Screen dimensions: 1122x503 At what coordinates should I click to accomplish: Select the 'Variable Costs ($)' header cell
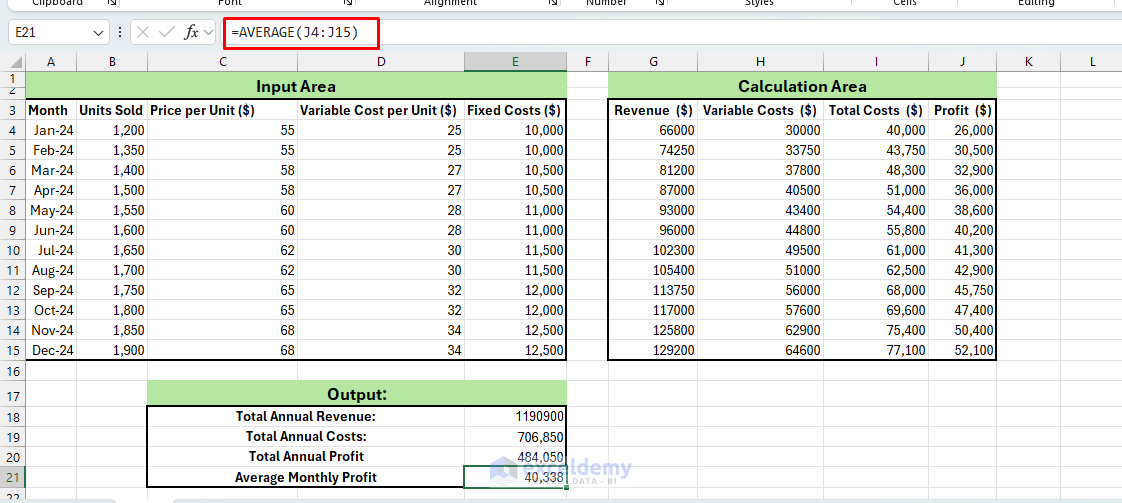tap(760, 110)
